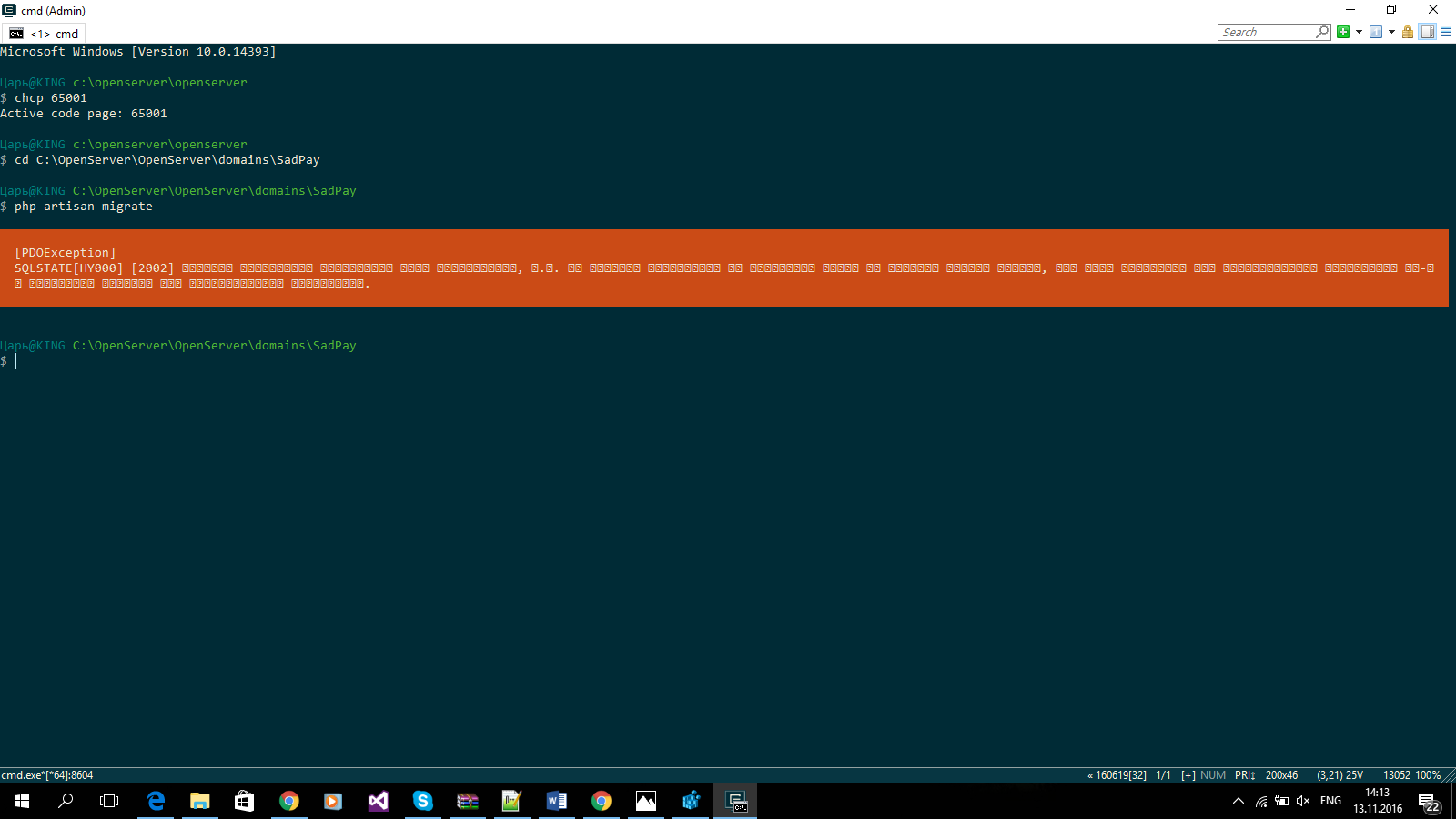Open the new console dropdown arrow
The height and width of the screenshot is (819, 1456).
coord(1359,32)
